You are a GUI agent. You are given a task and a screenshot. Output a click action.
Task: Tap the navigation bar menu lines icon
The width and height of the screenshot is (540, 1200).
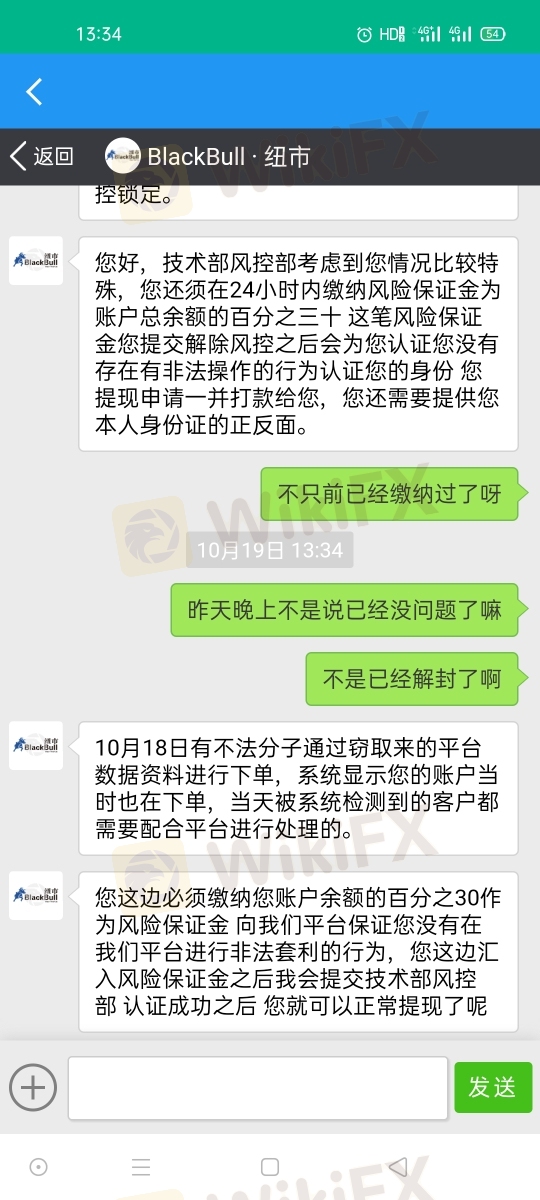click(x=141, y=1166)
